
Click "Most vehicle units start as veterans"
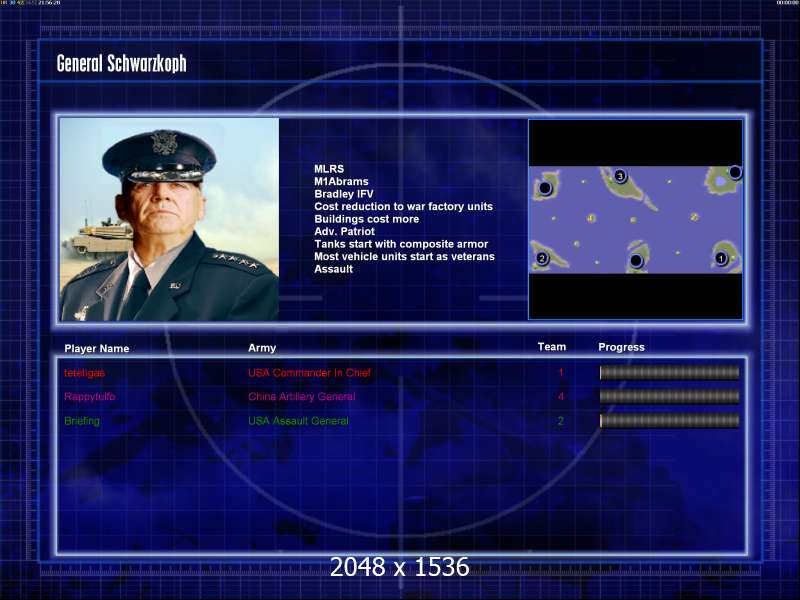[405, 257]
